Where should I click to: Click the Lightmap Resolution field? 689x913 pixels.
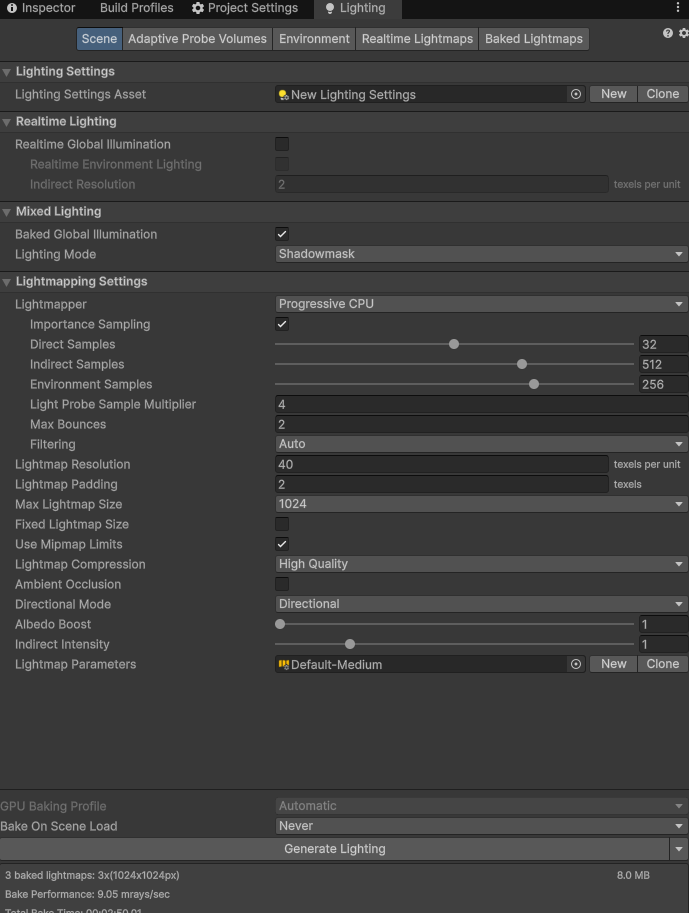click(x=441, y=464)
